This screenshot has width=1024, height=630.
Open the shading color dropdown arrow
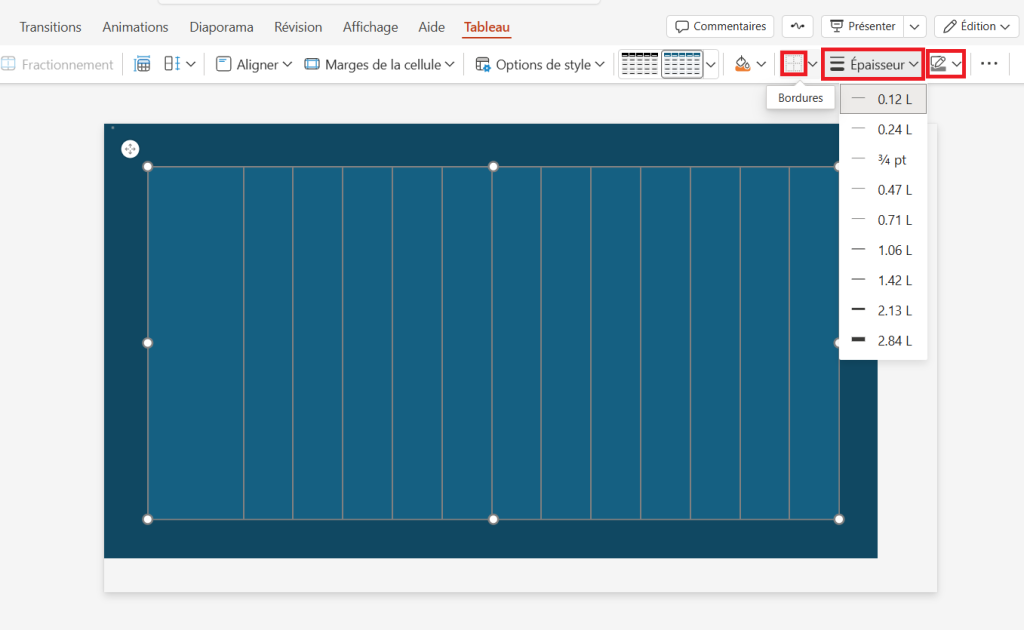(x=761, y=64)
